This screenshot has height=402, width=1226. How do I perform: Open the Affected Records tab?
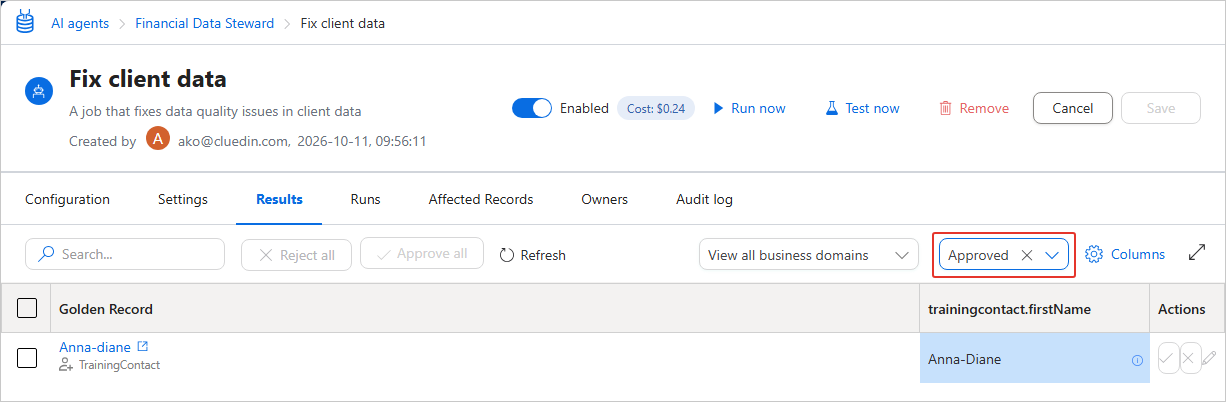point(481,199)
